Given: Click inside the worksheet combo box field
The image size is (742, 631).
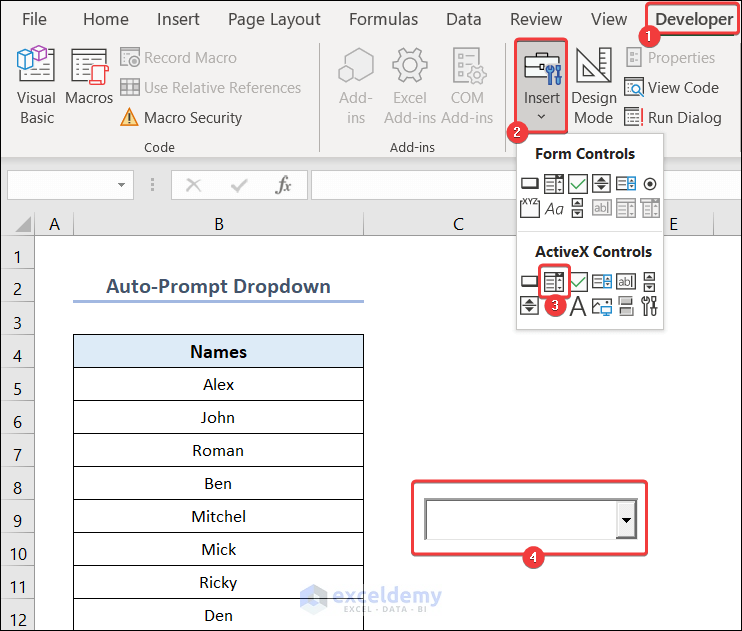Looking at the screenshot, I should point(521,519).
